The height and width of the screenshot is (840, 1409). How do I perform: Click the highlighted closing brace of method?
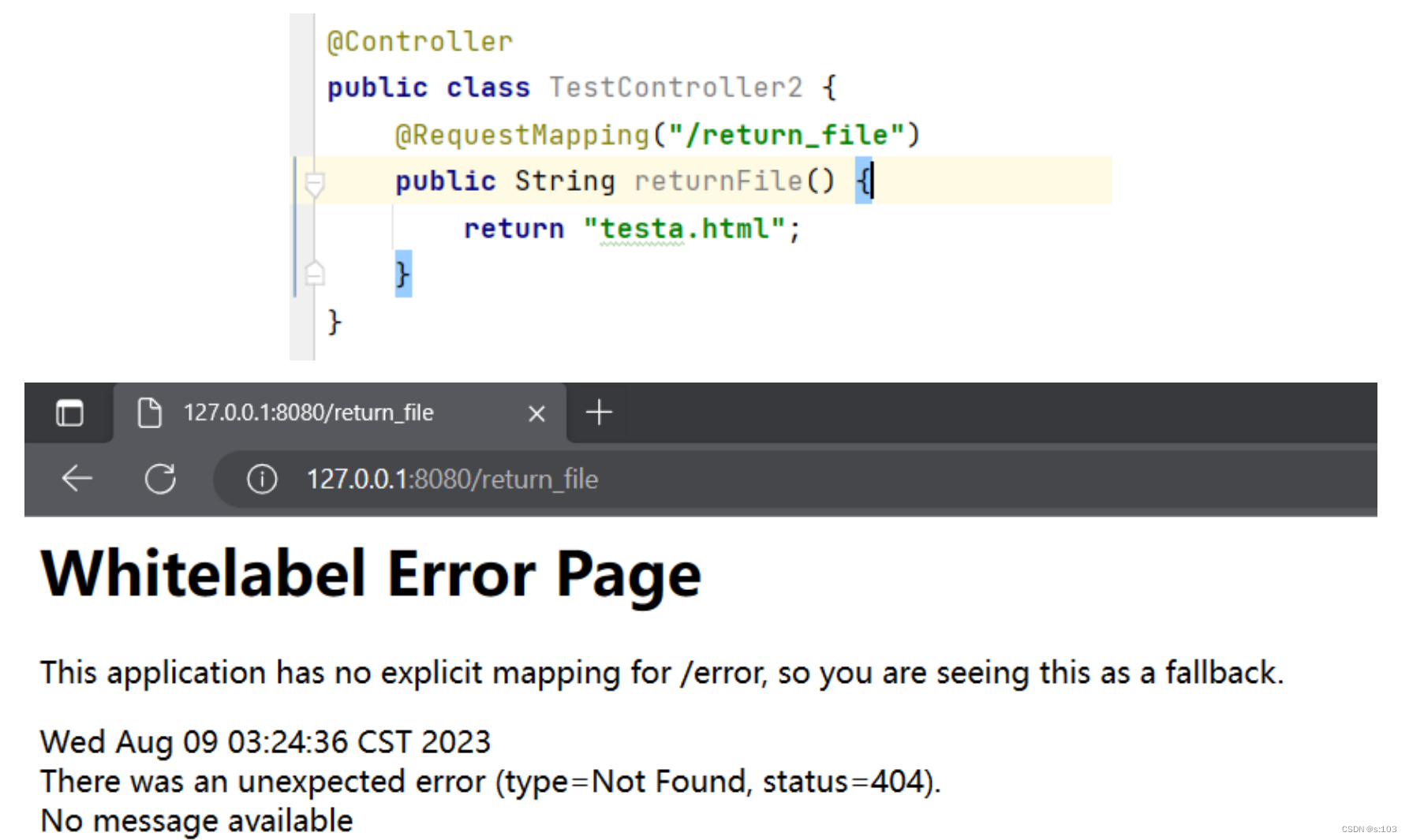[x=403, y=274]
